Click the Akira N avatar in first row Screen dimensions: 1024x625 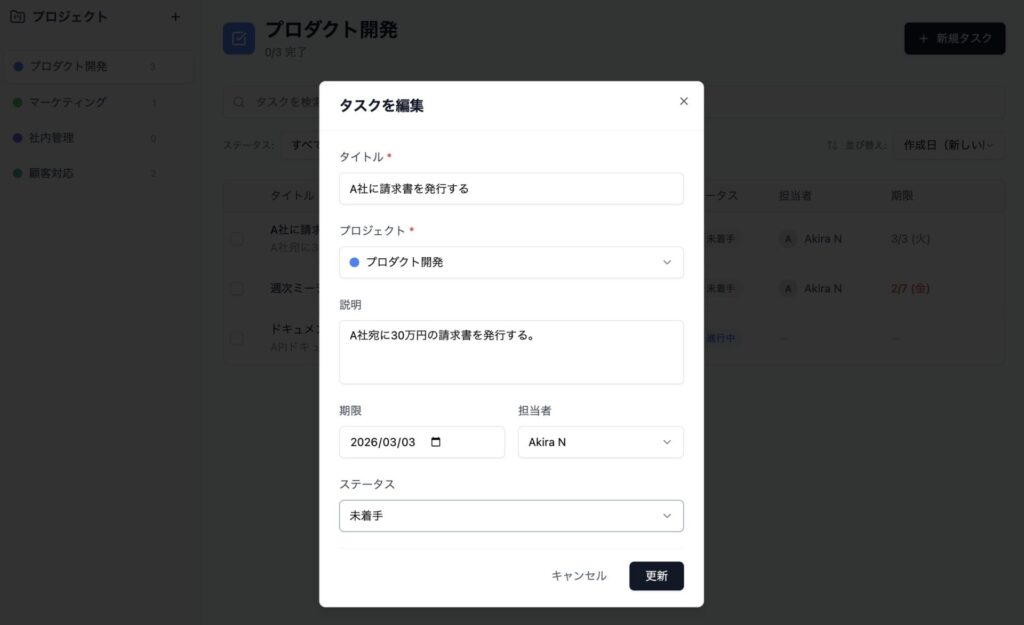788,239
